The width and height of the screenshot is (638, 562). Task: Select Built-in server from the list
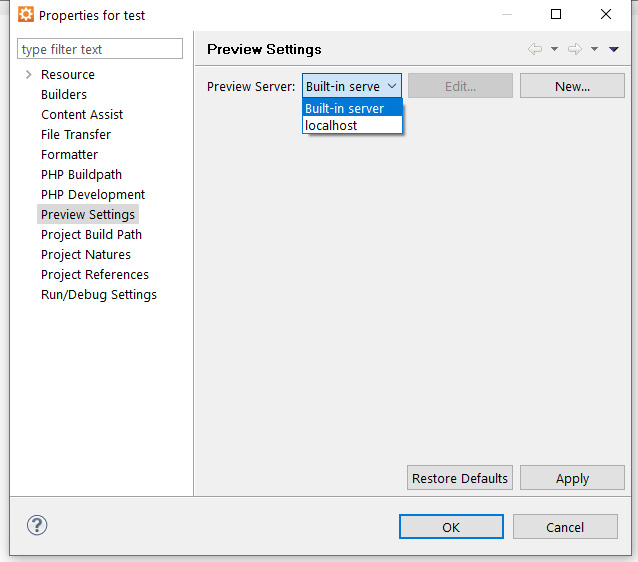tap(352, 108)
